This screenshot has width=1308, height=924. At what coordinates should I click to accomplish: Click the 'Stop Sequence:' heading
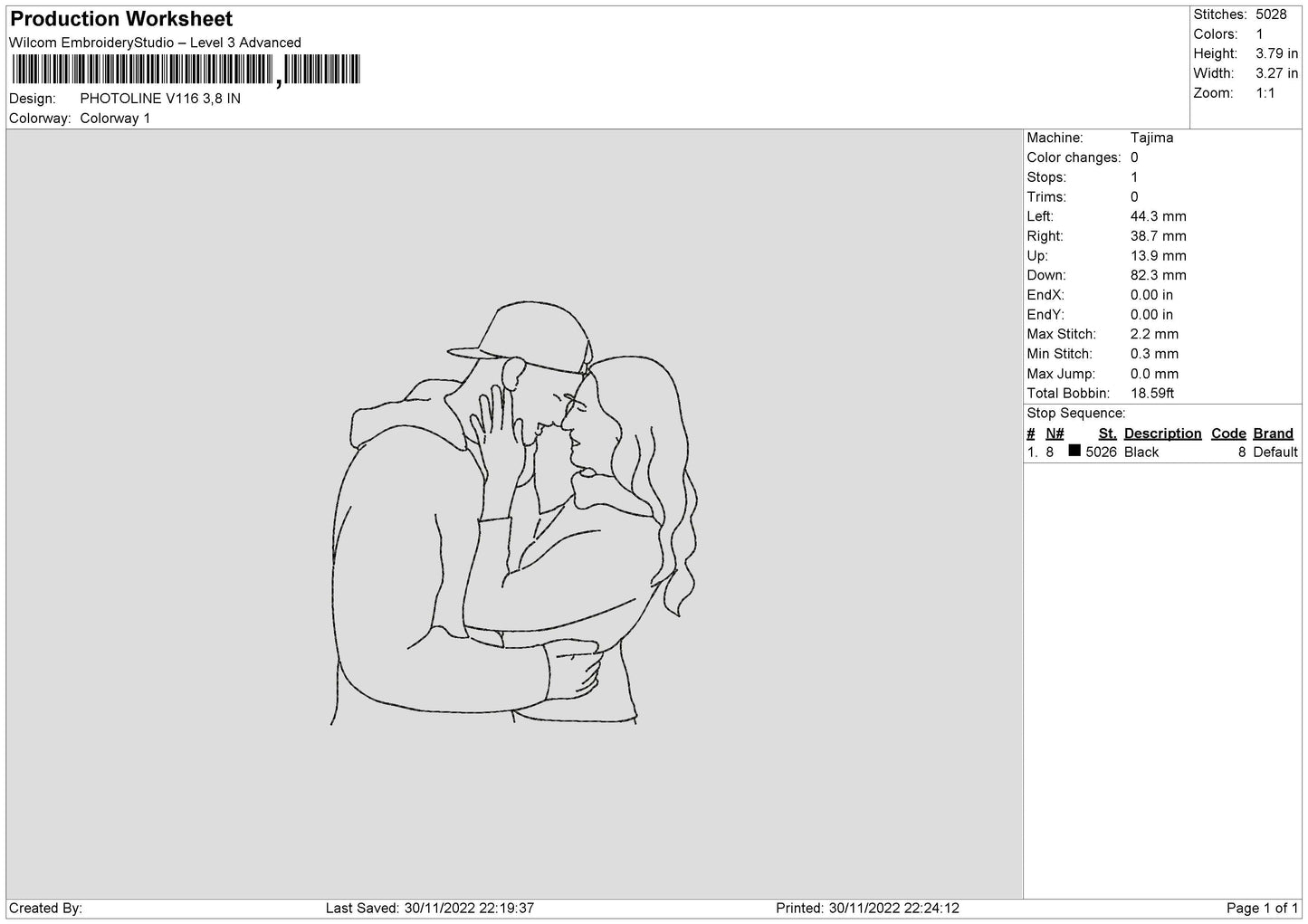(x=1076, y=414)
